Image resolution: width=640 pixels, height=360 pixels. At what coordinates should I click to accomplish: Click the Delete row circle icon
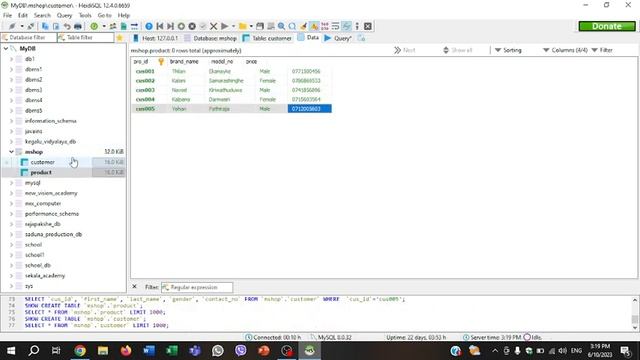[192, 26]
